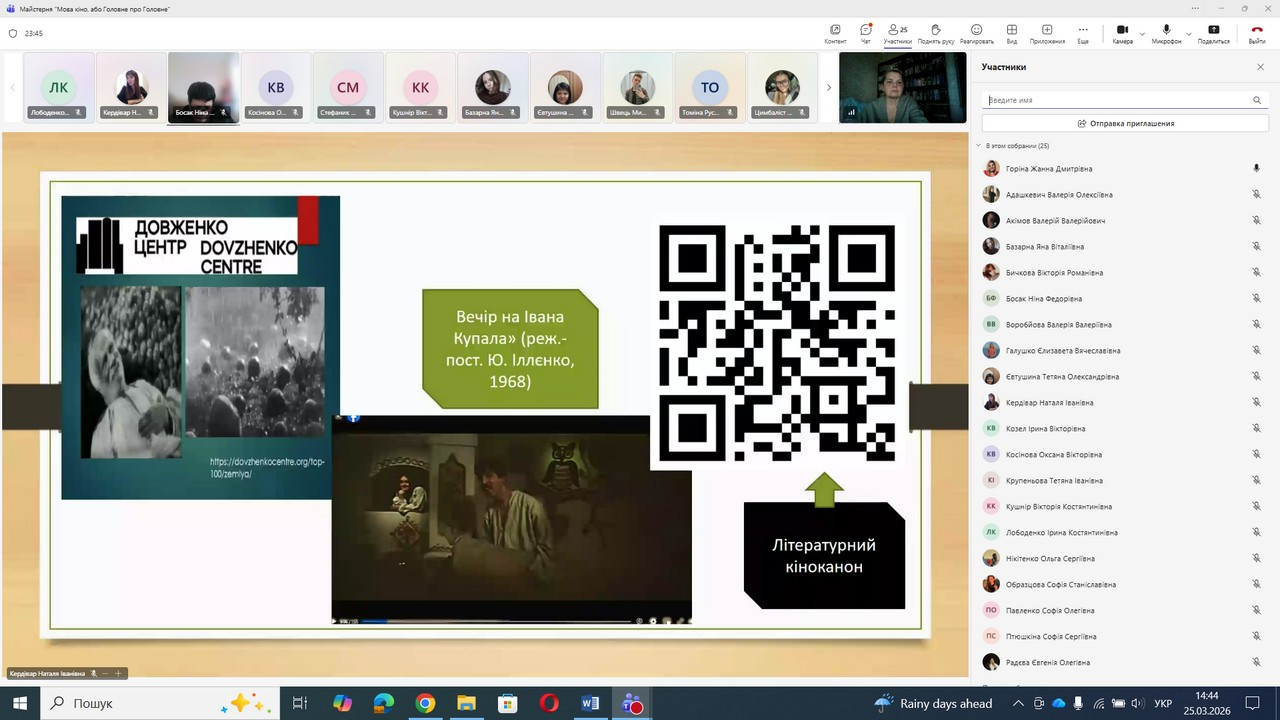Image resolution: width=1280 pixels, height=720 pixels.
Task: Toggle the Камера (Camera) on or off
Action: point(1122,33)
